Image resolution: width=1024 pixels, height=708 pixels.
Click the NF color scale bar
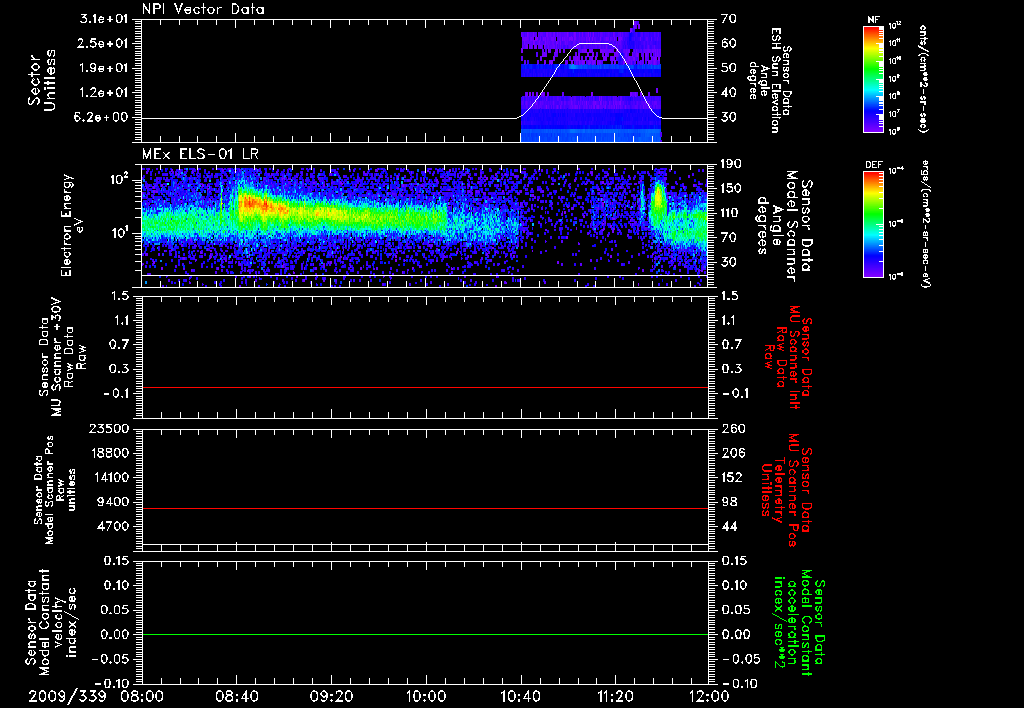pyautogui.click(x=874, y=78)
